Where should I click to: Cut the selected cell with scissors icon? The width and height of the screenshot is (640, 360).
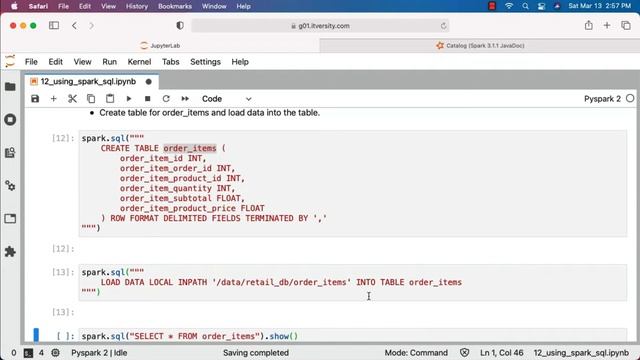[x=72, y=99]
